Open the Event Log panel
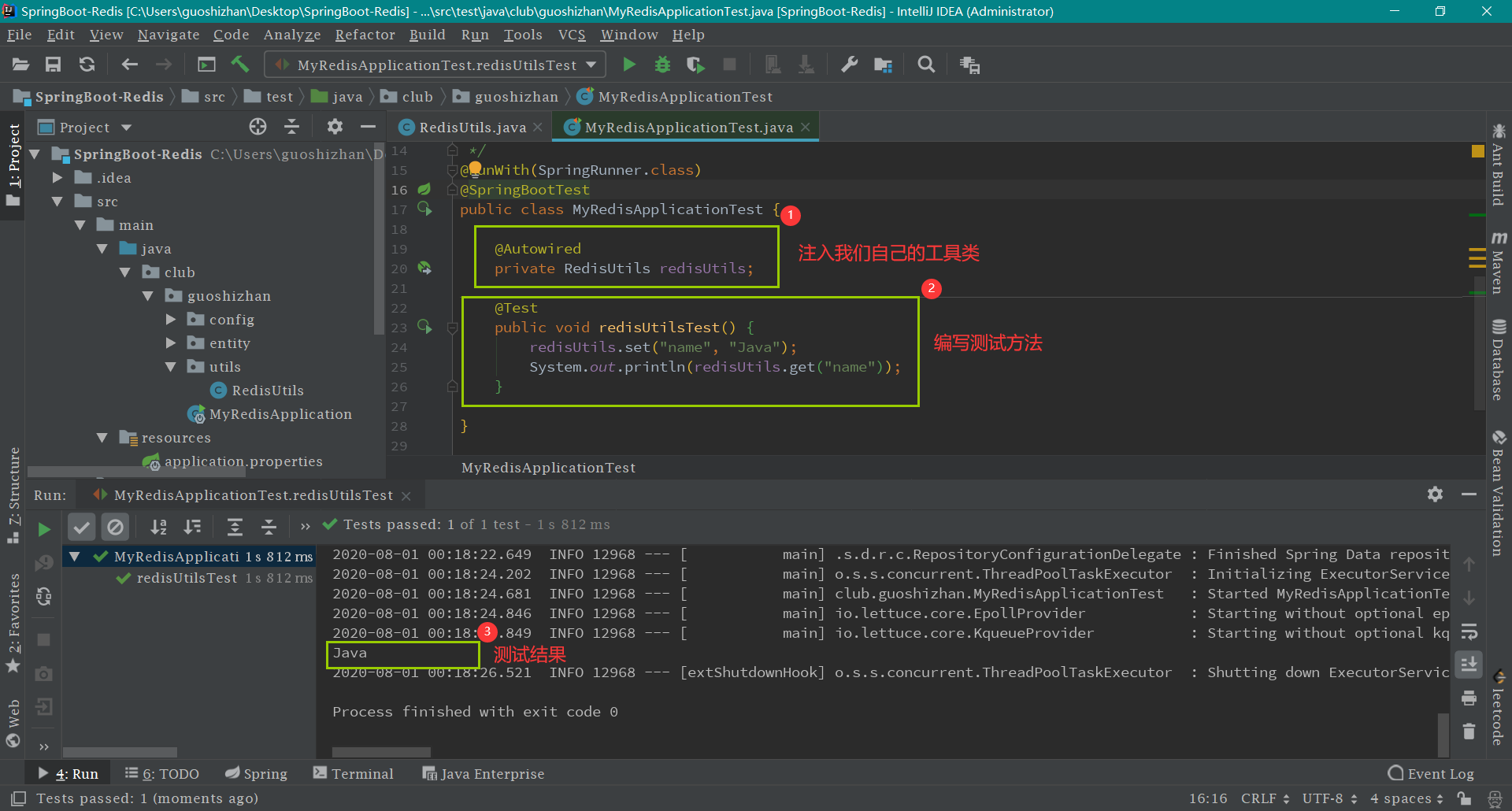Viewport: 1512px width, 811px height. 1431,773
